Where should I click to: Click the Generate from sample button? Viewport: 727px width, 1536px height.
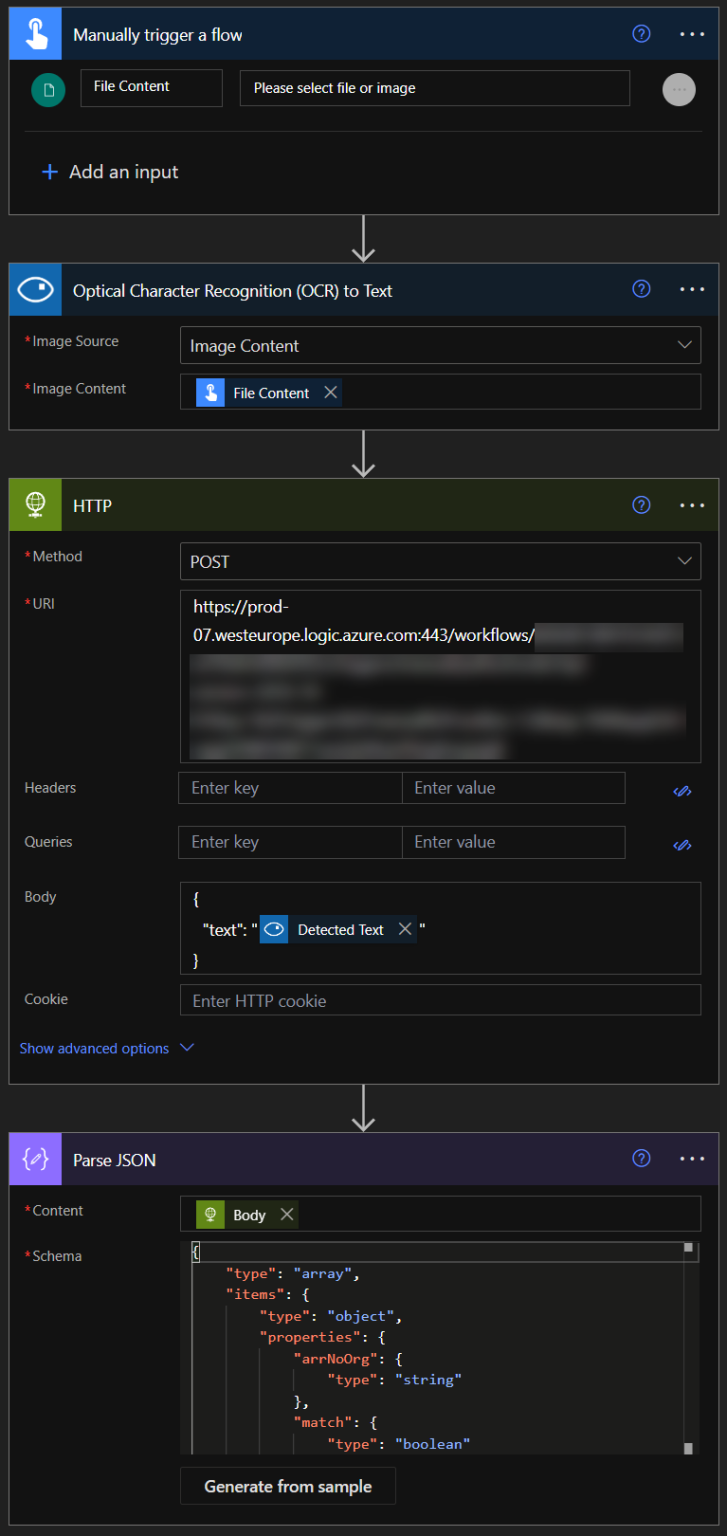point(288,1486)
